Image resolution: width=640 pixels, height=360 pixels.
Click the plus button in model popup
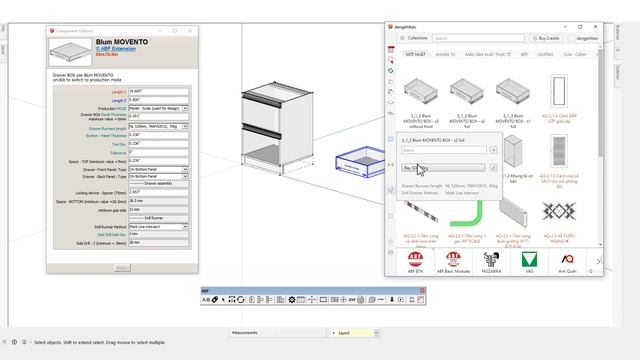493,150
